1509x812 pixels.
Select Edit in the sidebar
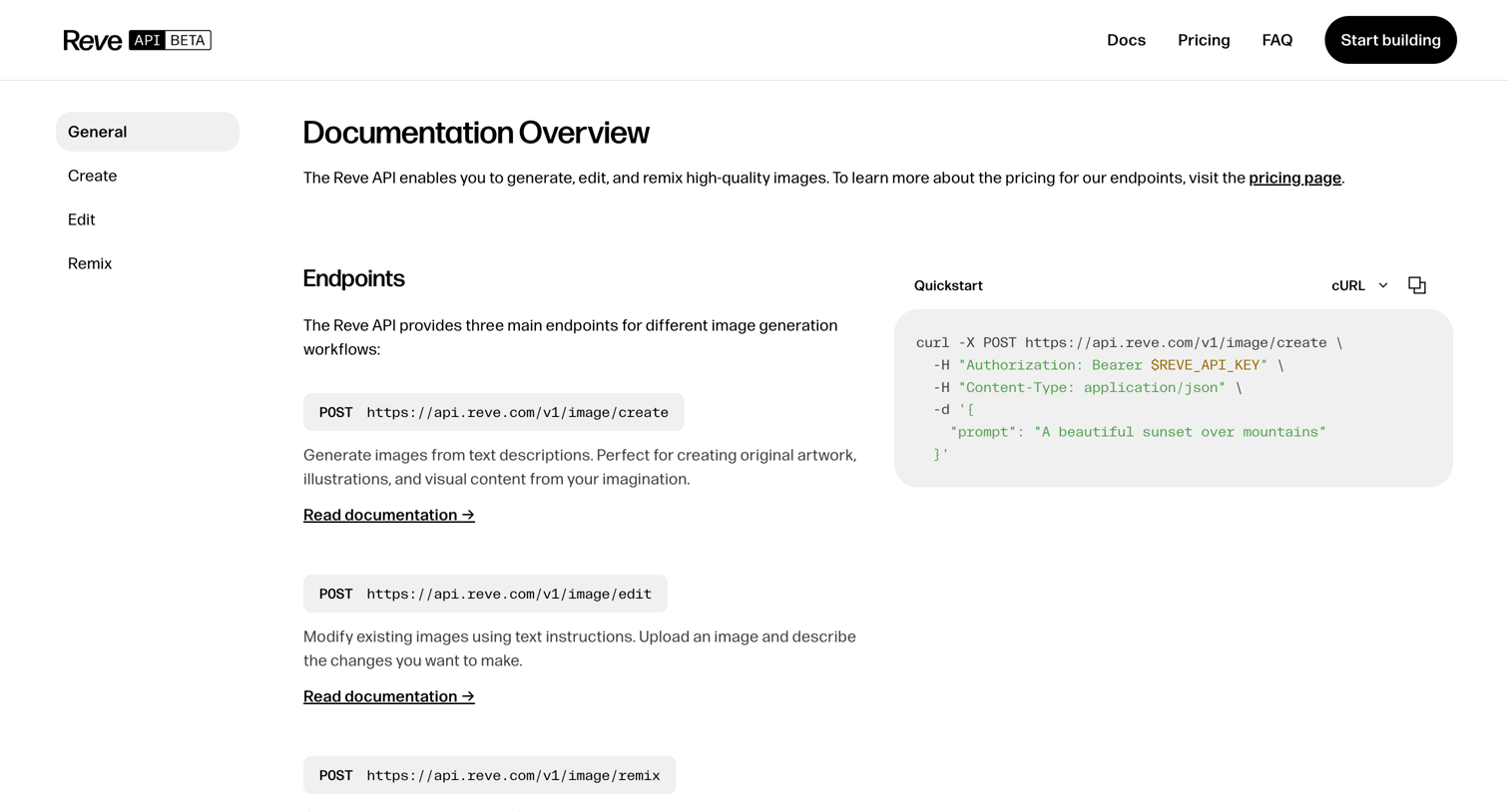tap(148, 219)
